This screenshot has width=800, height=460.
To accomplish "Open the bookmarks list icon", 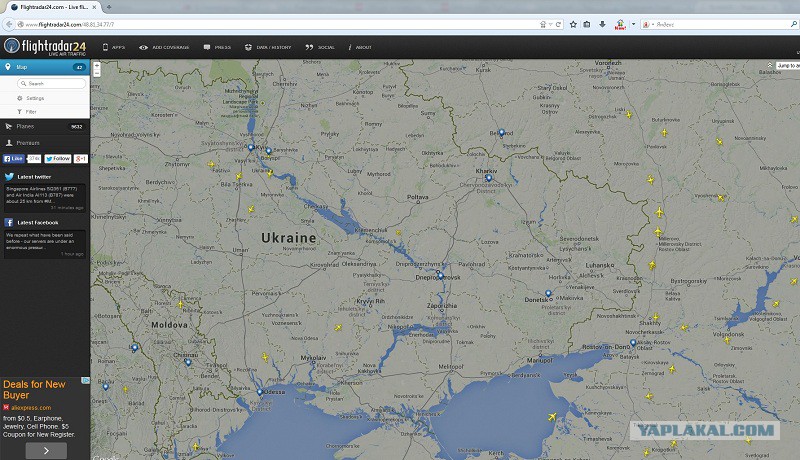I will (x=587, y=24).
